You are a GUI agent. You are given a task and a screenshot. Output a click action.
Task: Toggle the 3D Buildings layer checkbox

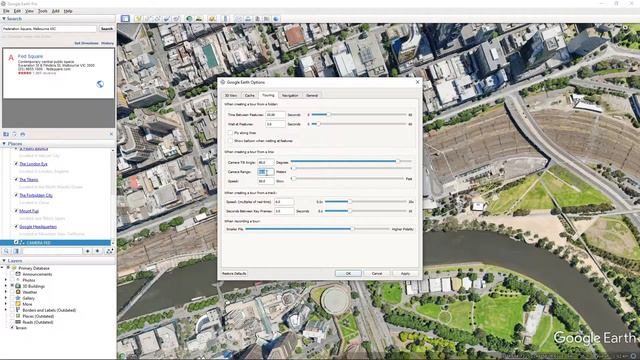12,286
